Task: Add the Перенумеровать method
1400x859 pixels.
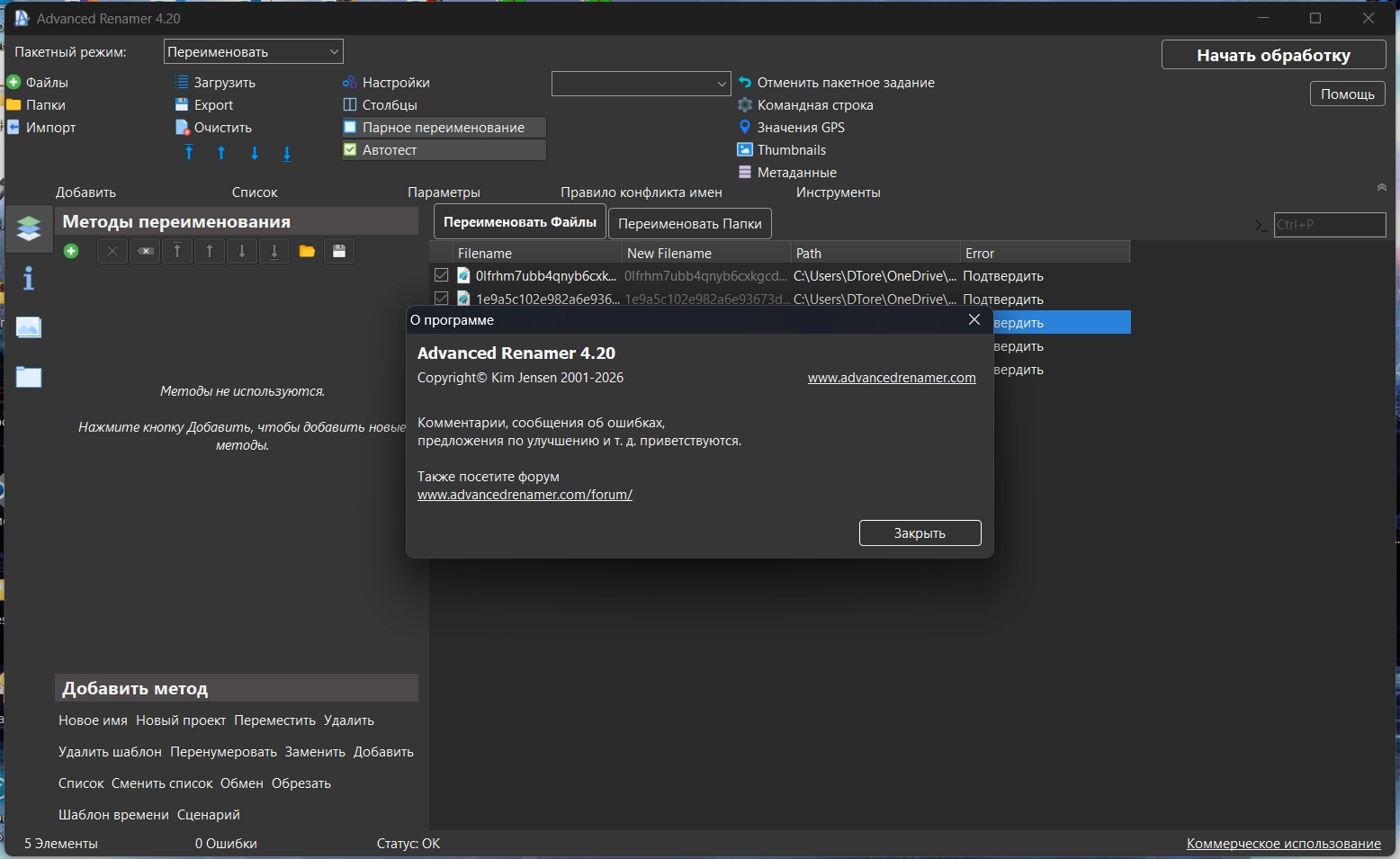Action: (x=223, y=752)
